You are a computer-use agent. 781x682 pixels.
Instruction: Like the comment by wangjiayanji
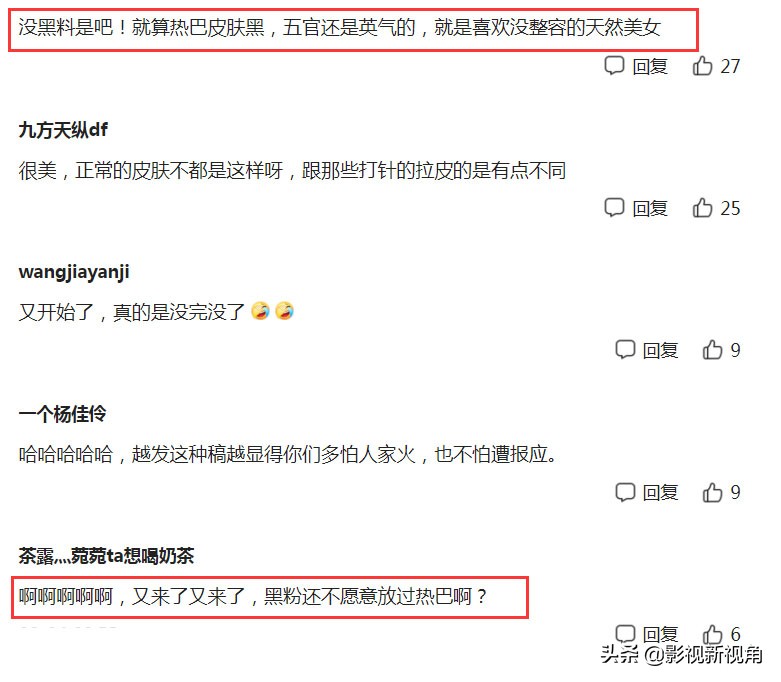tap(712, 350)
